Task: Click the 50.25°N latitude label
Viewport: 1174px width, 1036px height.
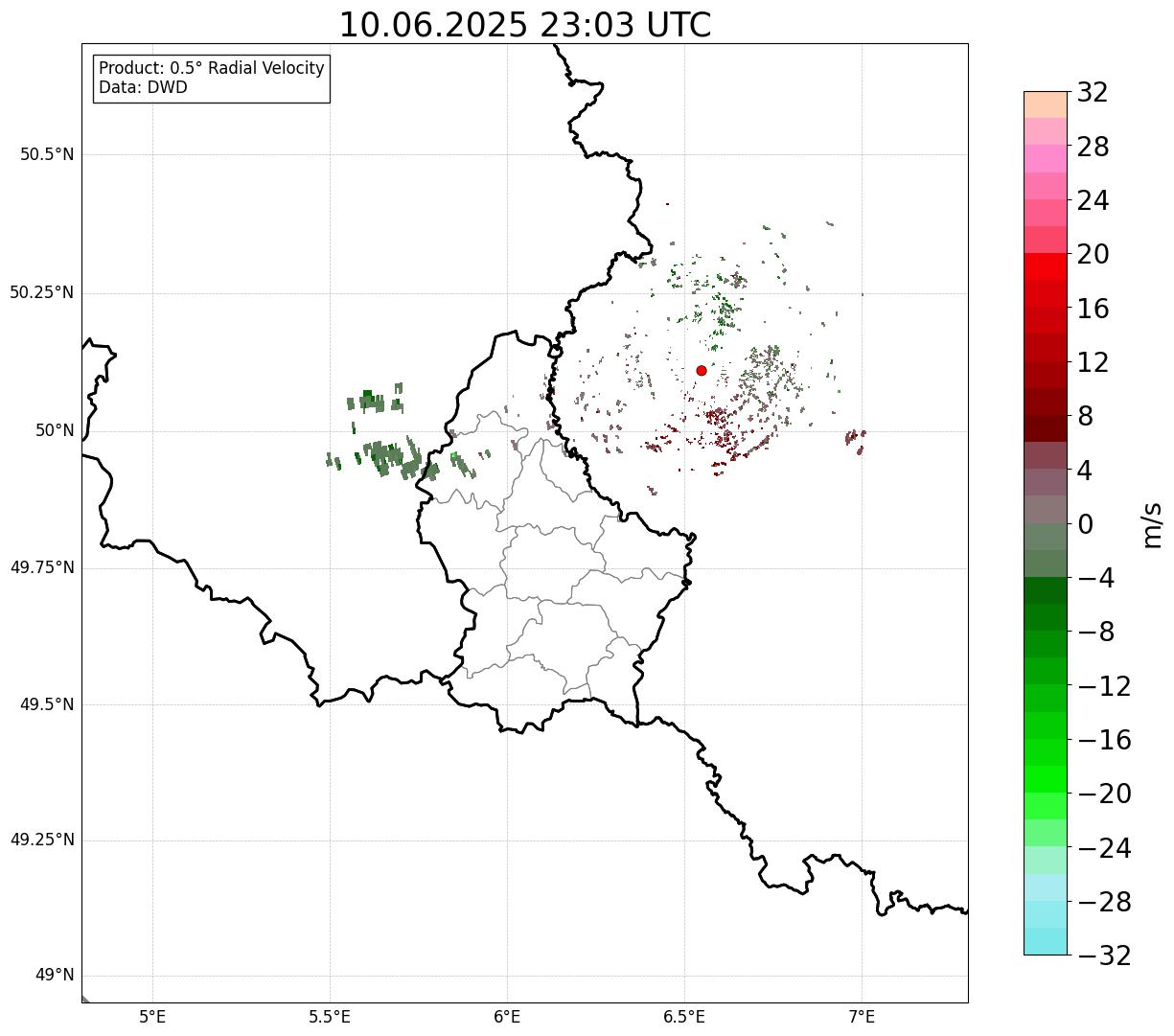Action: pos(41,292)
